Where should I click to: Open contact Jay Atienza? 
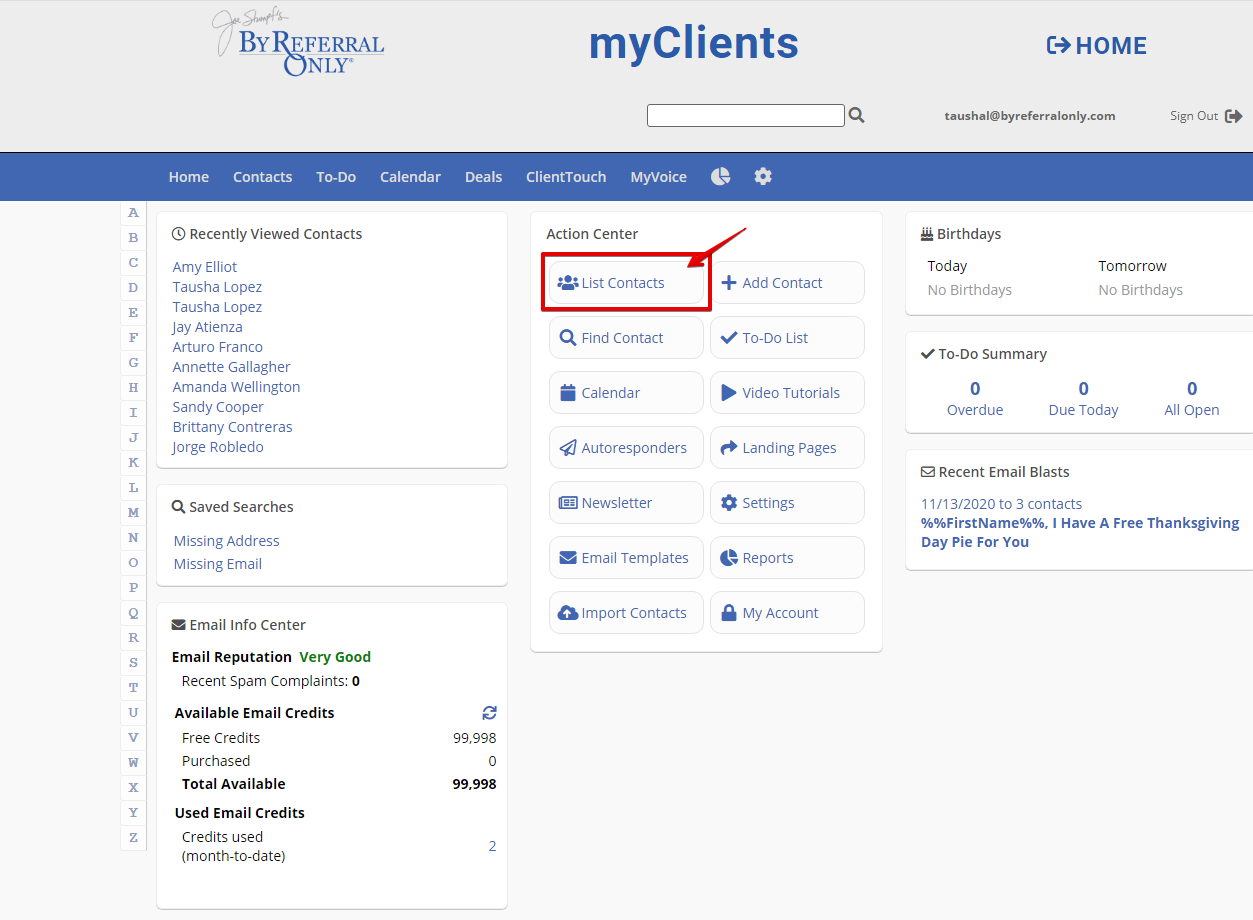(207, 327)
